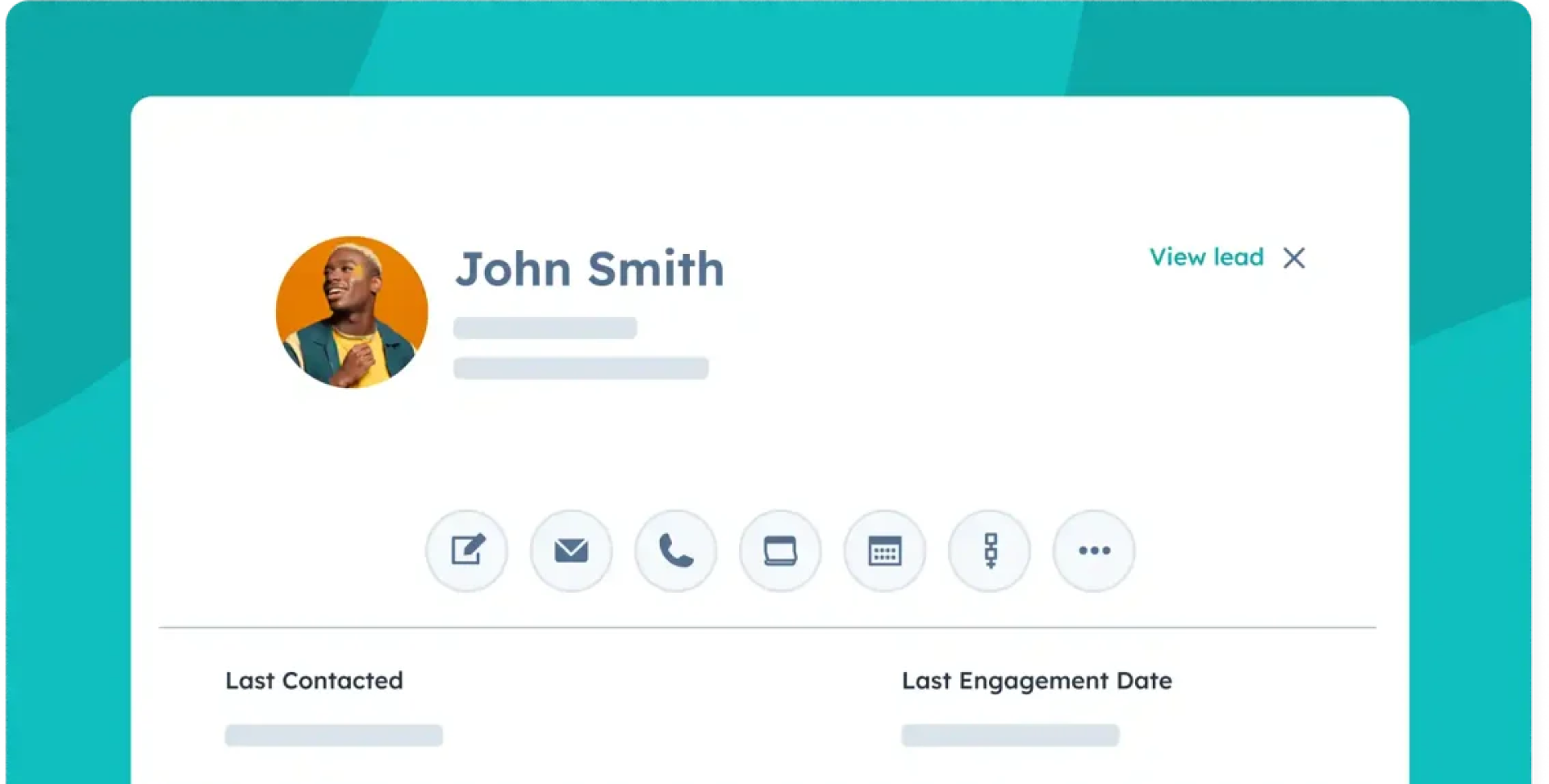Viewport: 1549px width, 784px height.
Task: Click the Last Contacted label
Action: pyautogui.click(x=314, y=681)
